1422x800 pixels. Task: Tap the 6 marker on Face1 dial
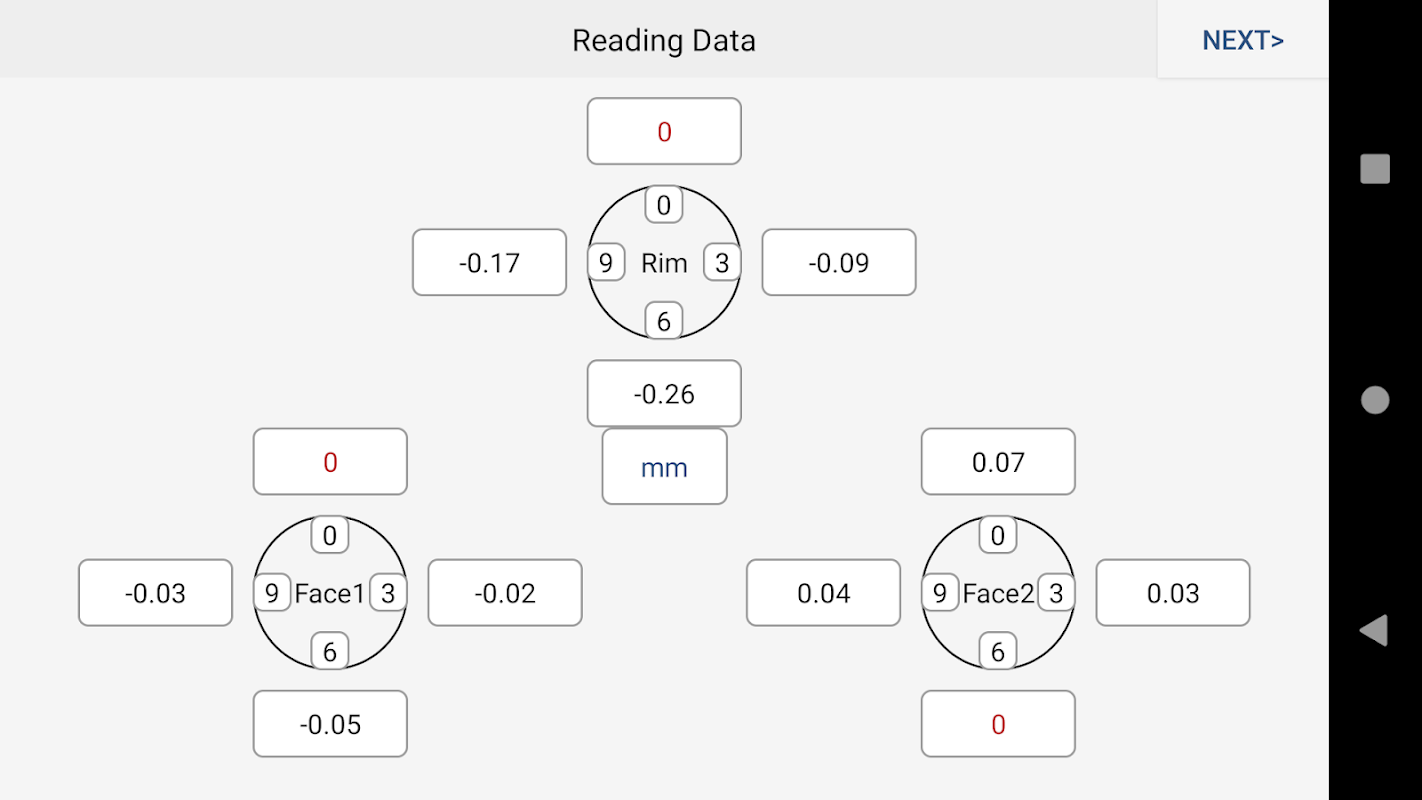pyautogui.click(x=330, y=652)
